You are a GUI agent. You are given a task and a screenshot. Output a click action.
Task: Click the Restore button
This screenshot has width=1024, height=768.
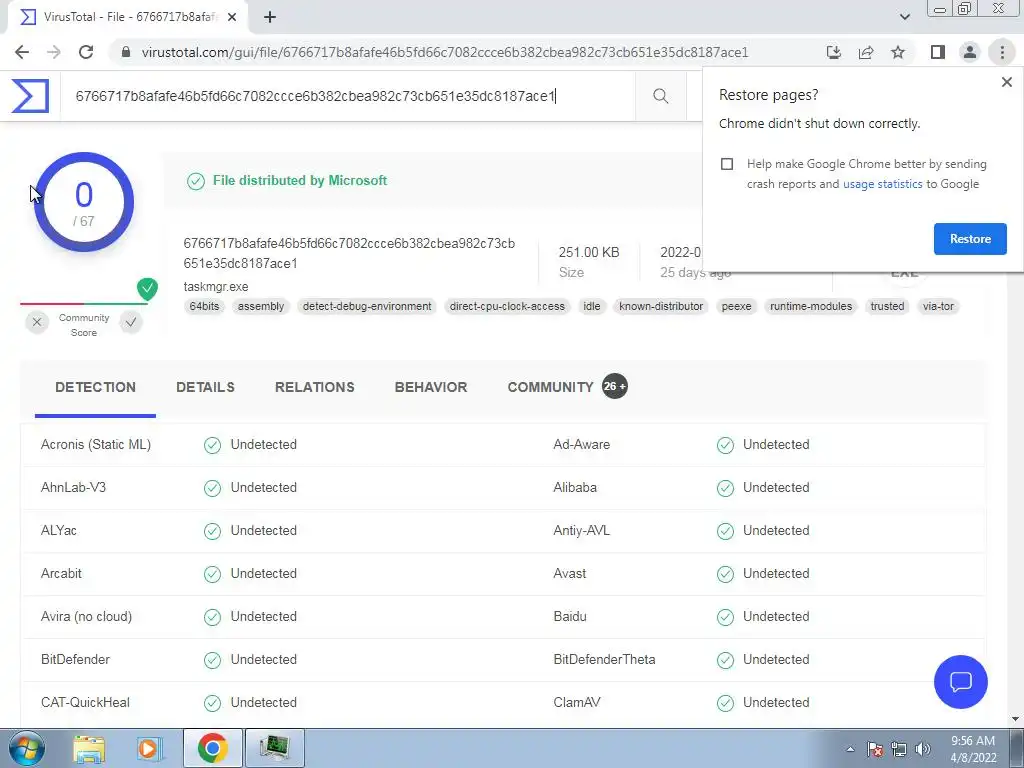pyautogui.click(x=970, y=239)
